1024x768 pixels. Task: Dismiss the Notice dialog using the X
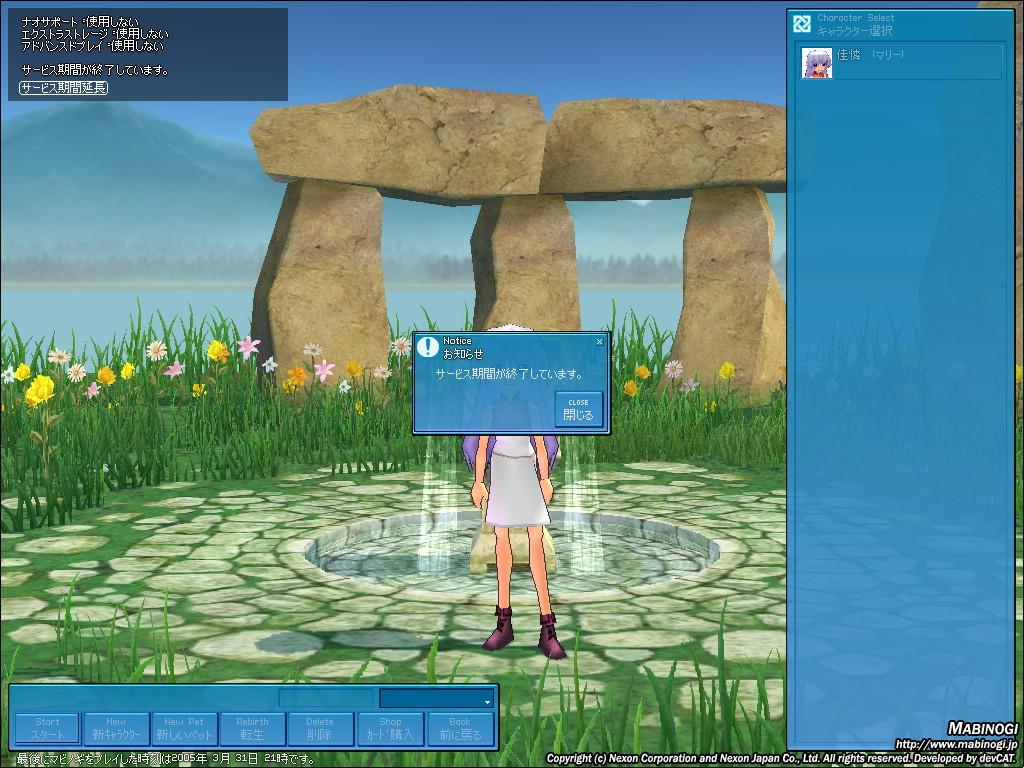600,342
